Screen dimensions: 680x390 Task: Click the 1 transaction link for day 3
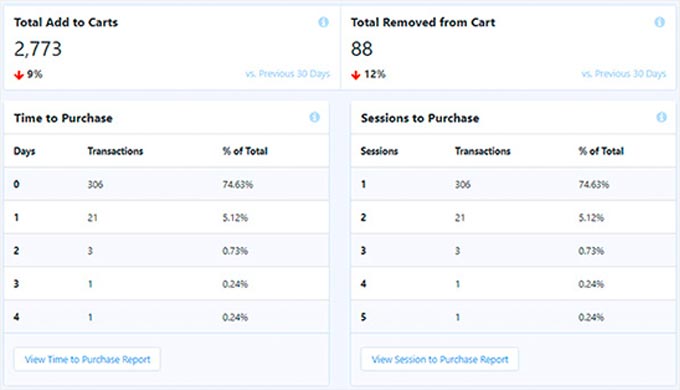[90, 284]
